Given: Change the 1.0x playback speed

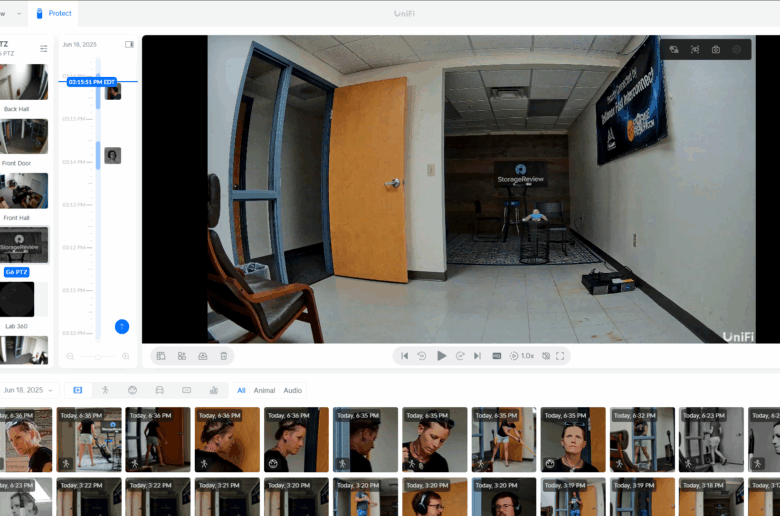Looking at the screenshot, I should click(522, 356).
